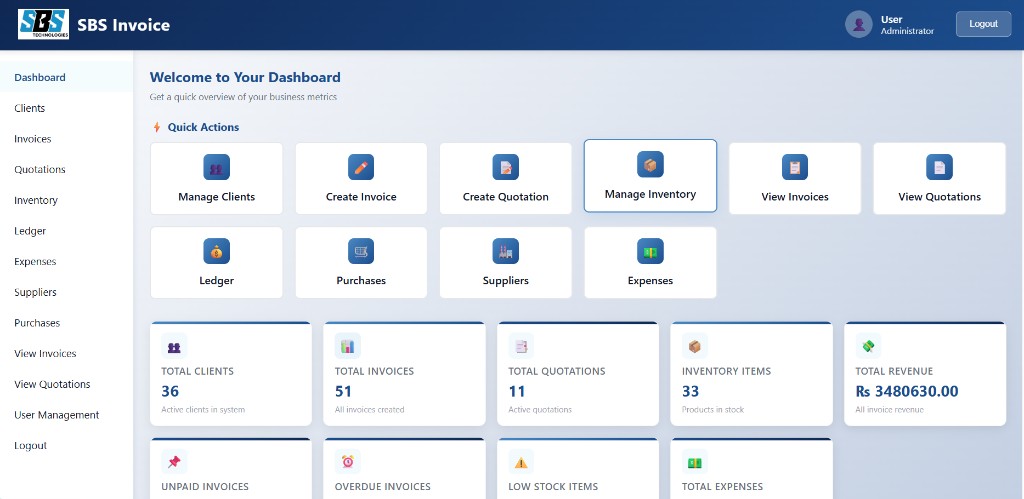Screen dimensions: 1024x499
Task: Open the Purchases quick action card
Action: click(361, 263)
